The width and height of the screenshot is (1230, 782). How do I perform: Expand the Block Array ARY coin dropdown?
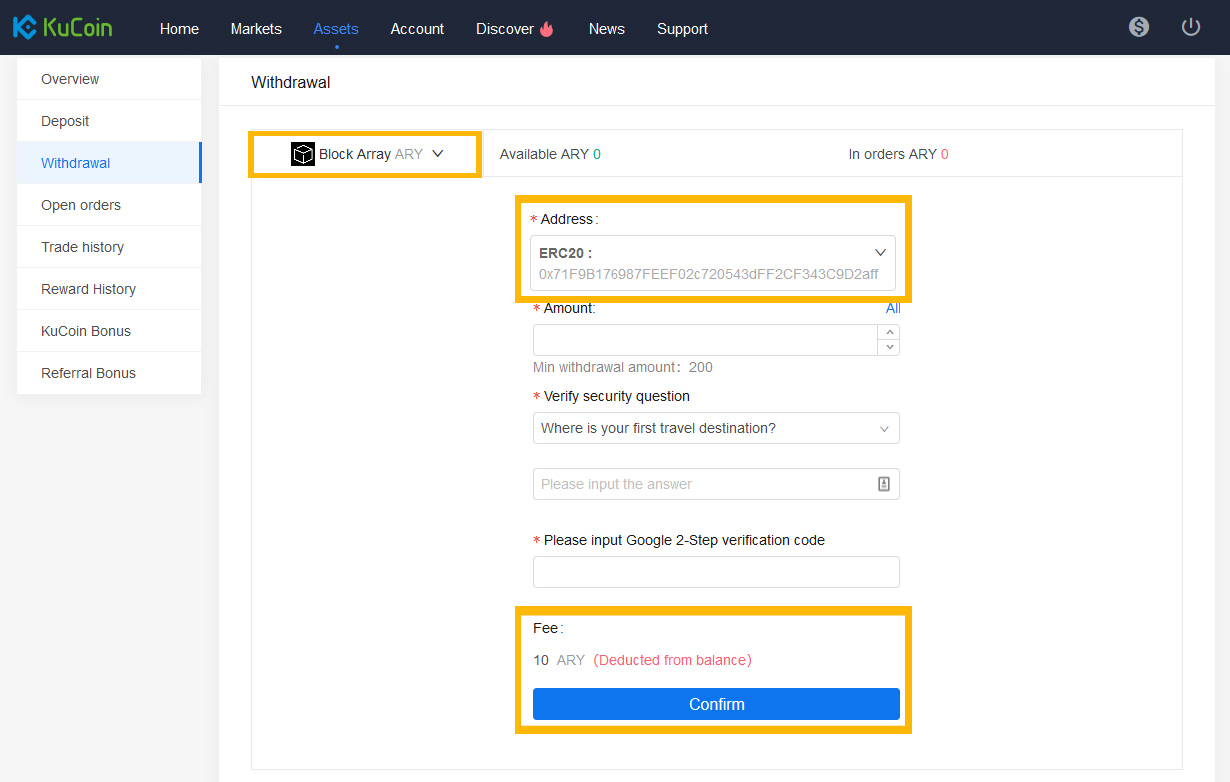366,154
